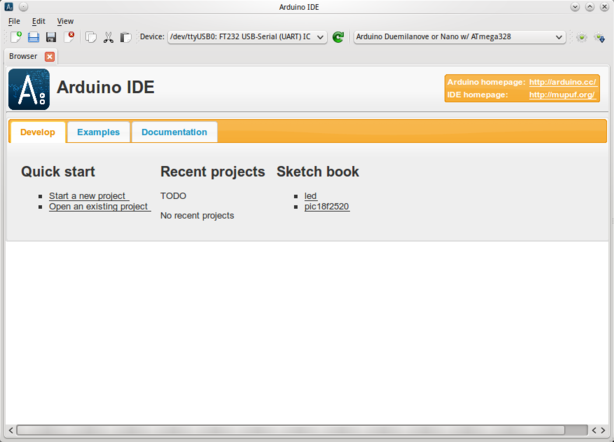This screenshot has height=442, width=614.
Task: Click the Paste clipboard icon
Action: pos(125,37)
